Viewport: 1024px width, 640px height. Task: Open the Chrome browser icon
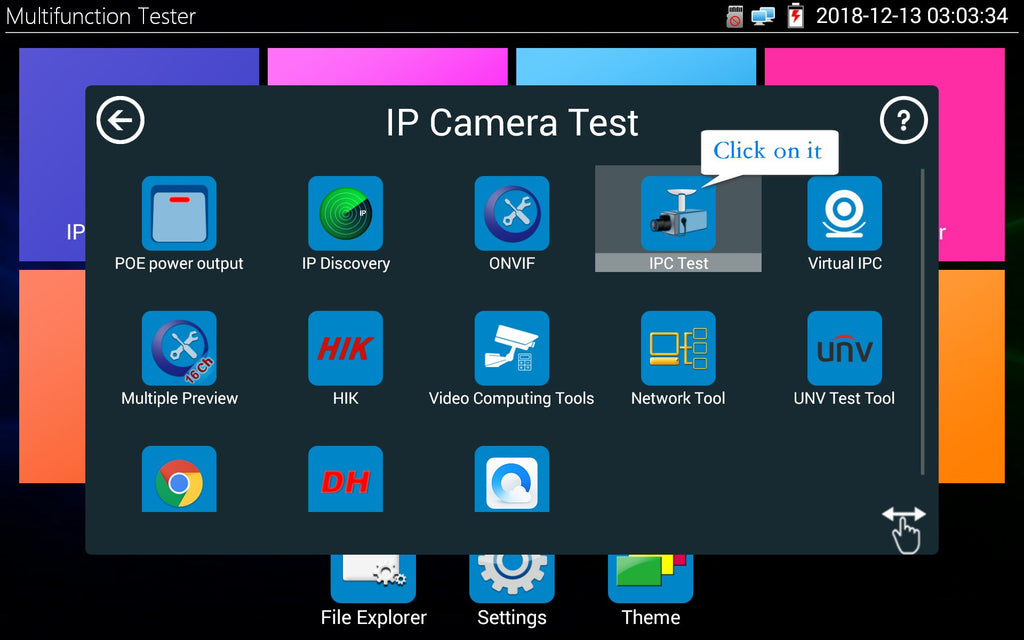(x=179, y=481)
